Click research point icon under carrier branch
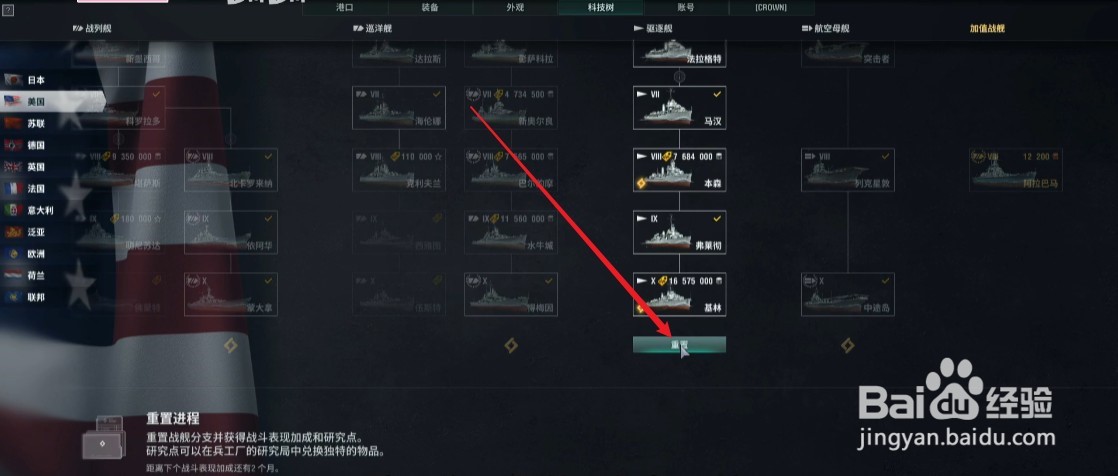 (847, 346)
